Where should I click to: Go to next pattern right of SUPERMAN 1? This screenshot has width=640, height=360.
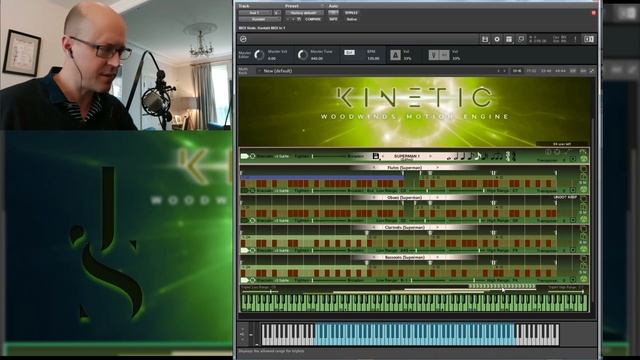(x=430, y=156)
